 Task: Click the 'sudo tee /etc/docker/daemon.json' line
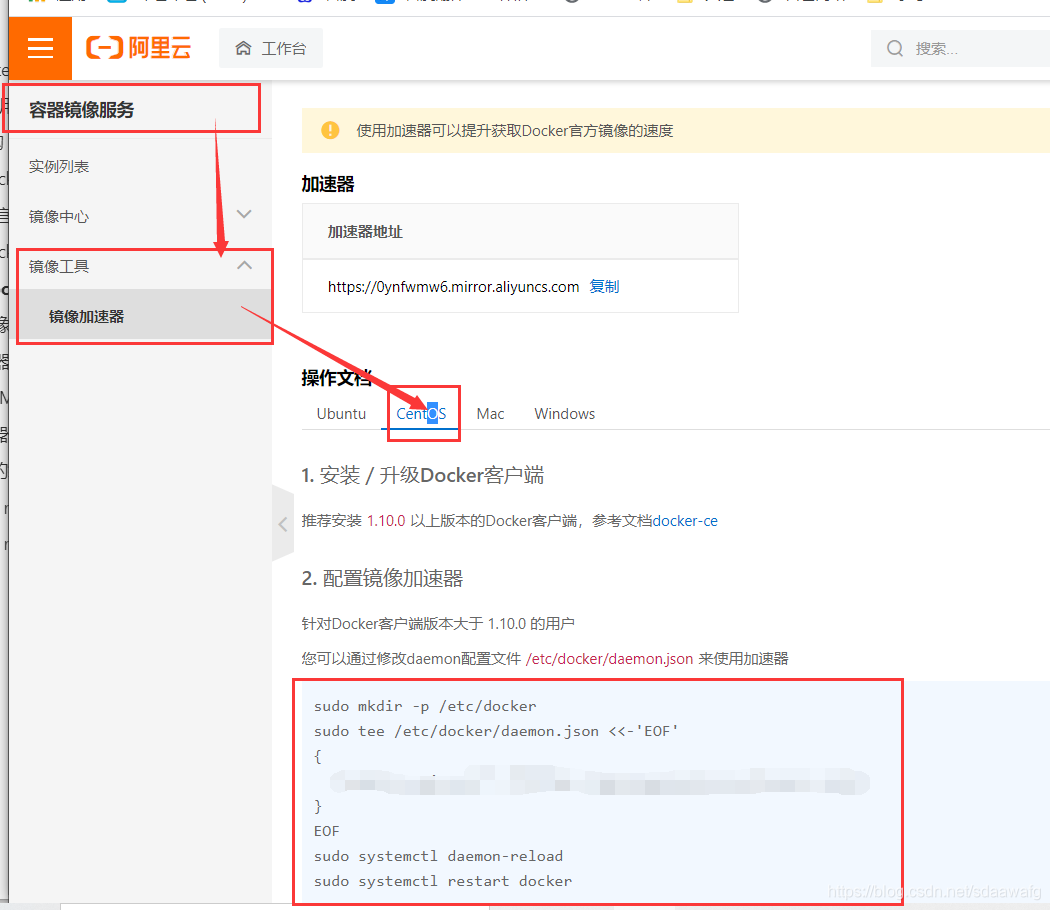click(496, 731)
